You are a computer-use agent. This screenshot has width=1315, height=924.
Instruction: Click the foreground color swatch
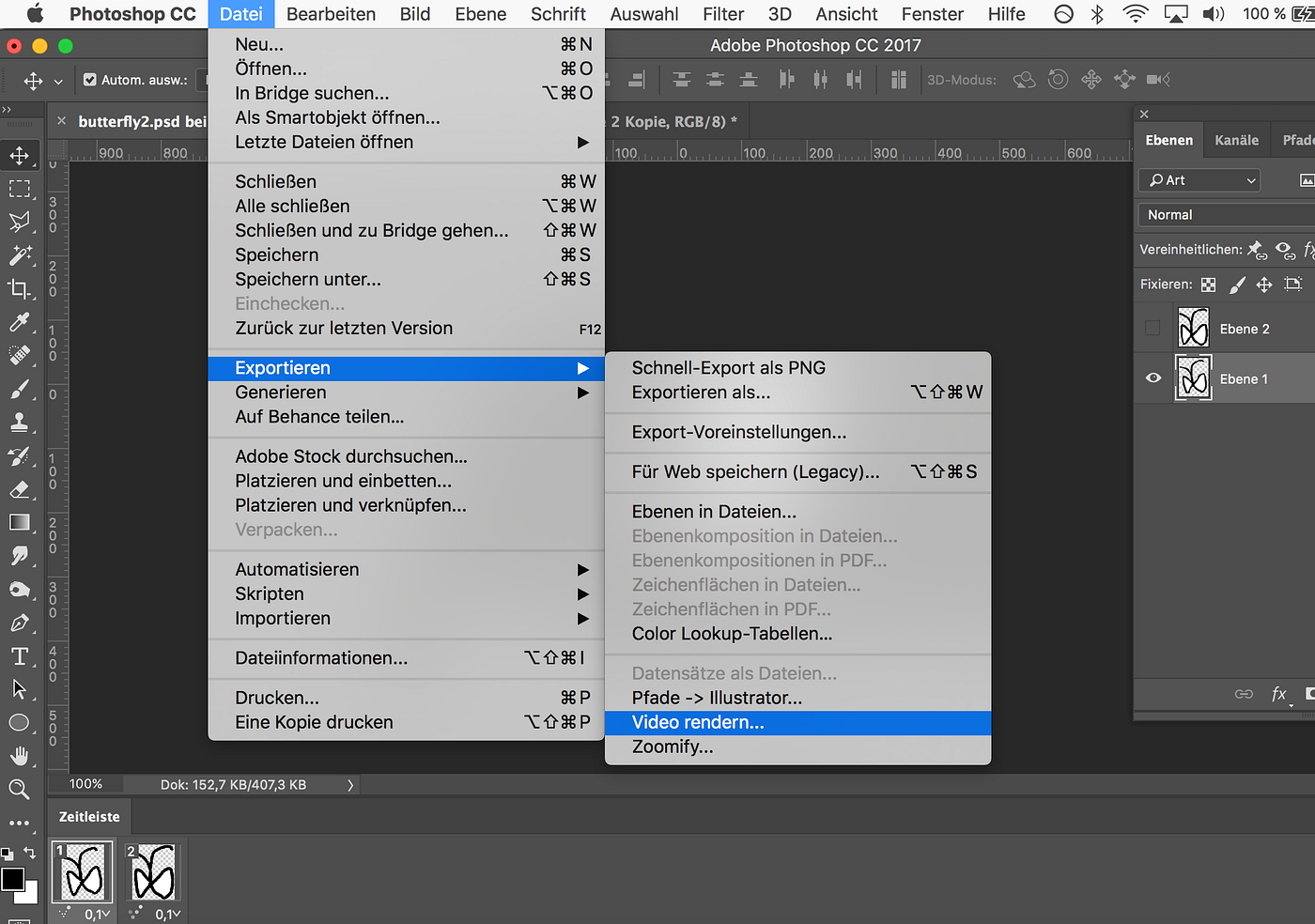tap(13, 878)
